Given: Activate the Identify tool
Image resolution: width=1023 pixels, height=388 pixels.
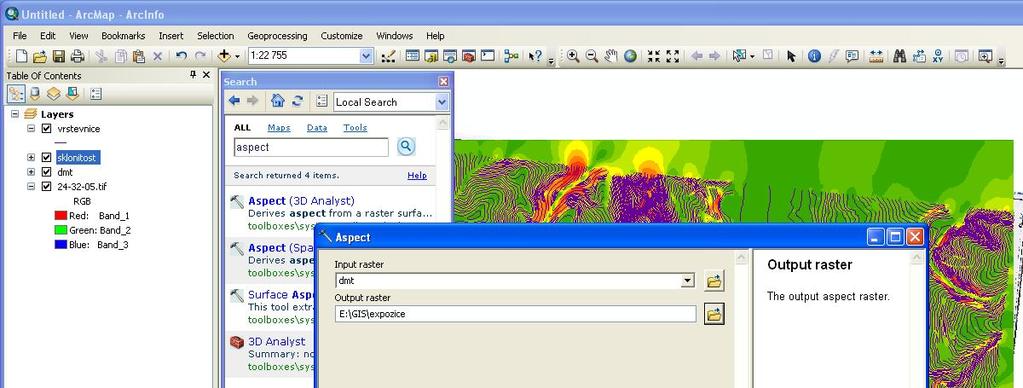Looking at the screenshot, I should point(814,56).
